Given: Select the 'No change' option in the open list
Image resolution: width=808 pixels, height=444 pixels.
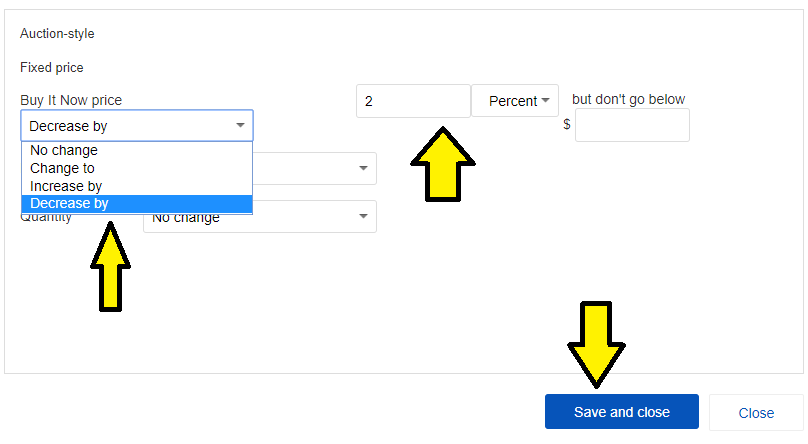Looking at the screenshot, I should pos(64,150).
